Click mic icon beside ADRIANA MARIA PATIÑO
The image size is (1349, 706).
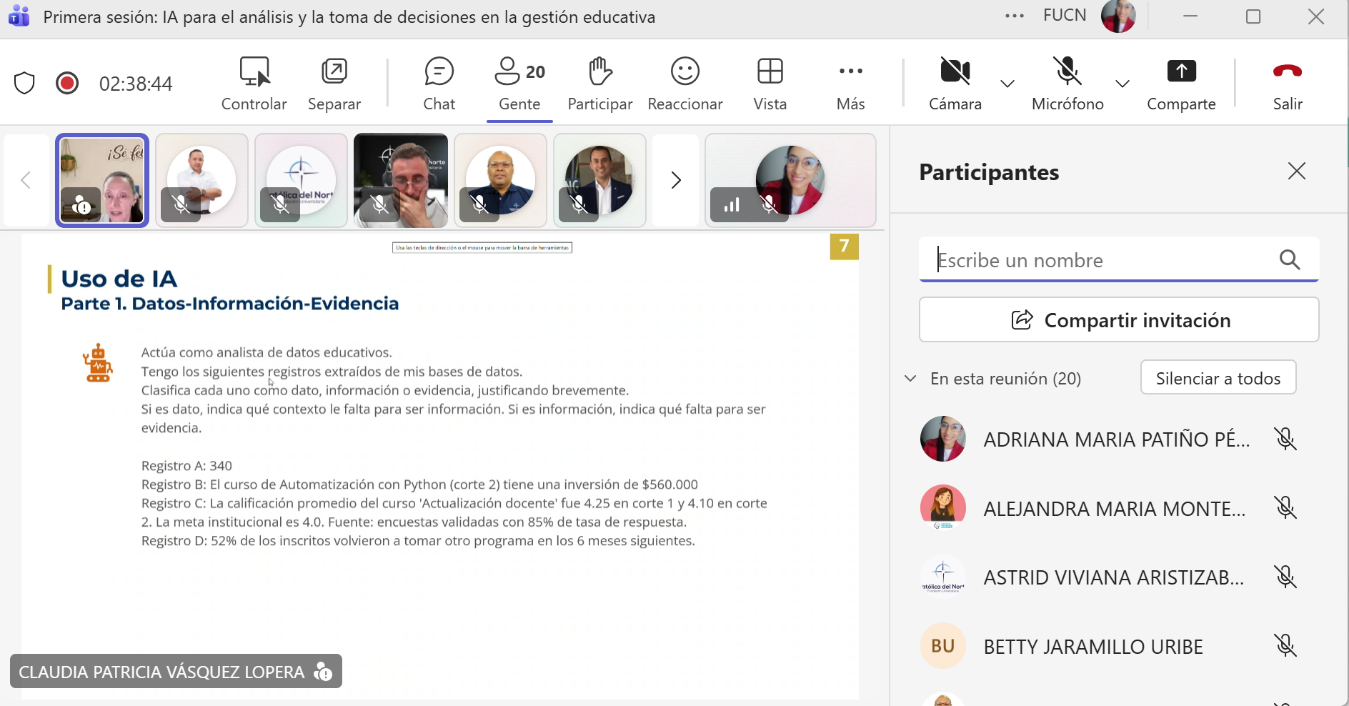point(1286,439)
